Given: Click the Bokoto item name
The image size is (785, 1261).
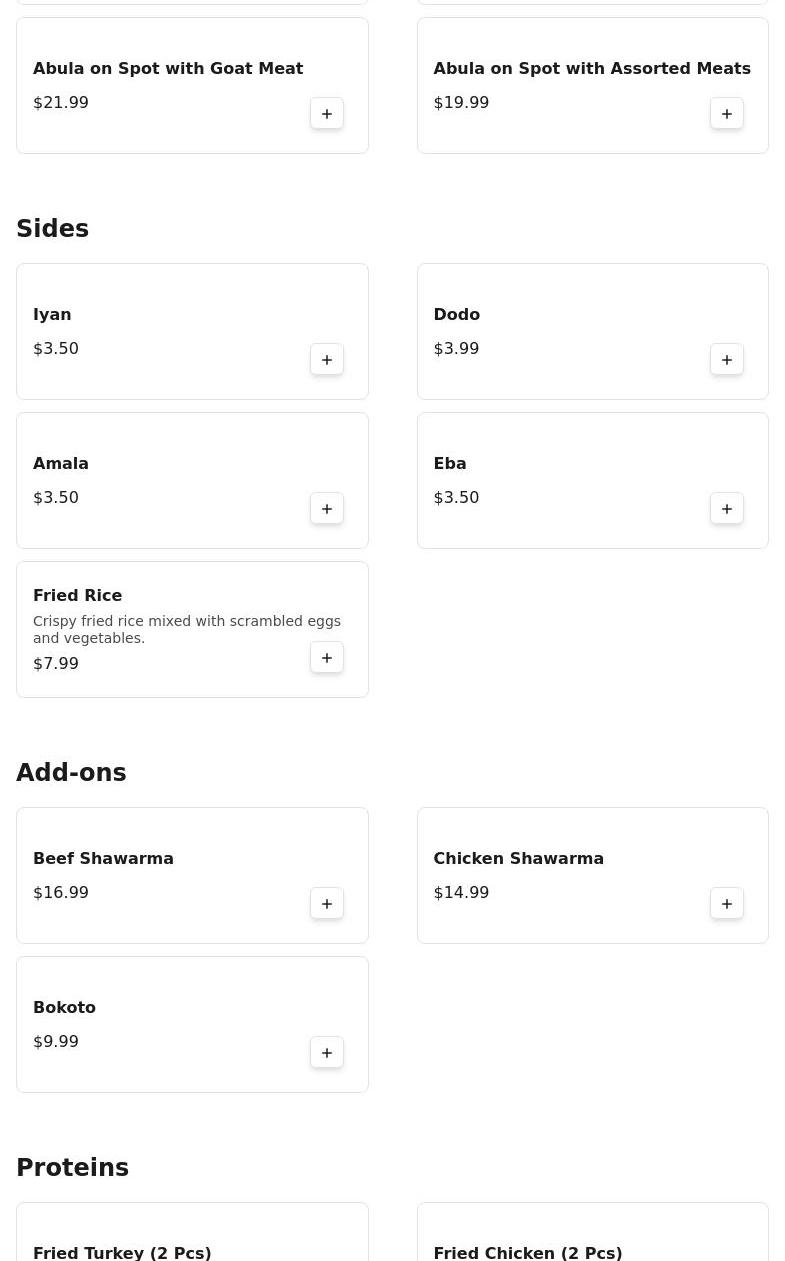Looking at the screenshot, I should [x=64, y=1008].
